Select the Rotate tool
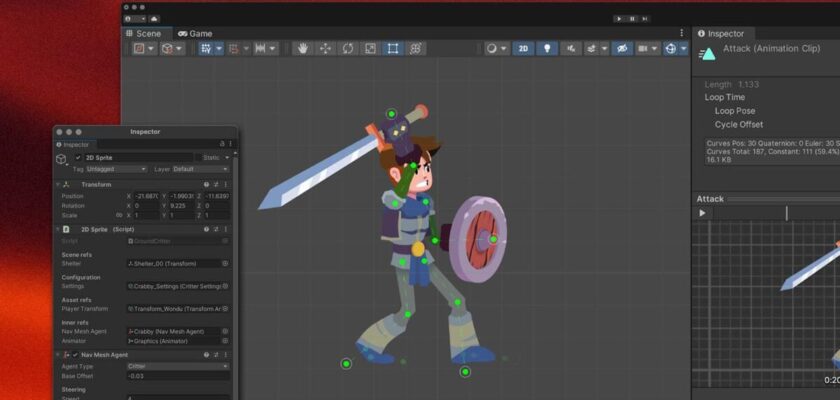The image size is (840, 400). click(348, 48)
